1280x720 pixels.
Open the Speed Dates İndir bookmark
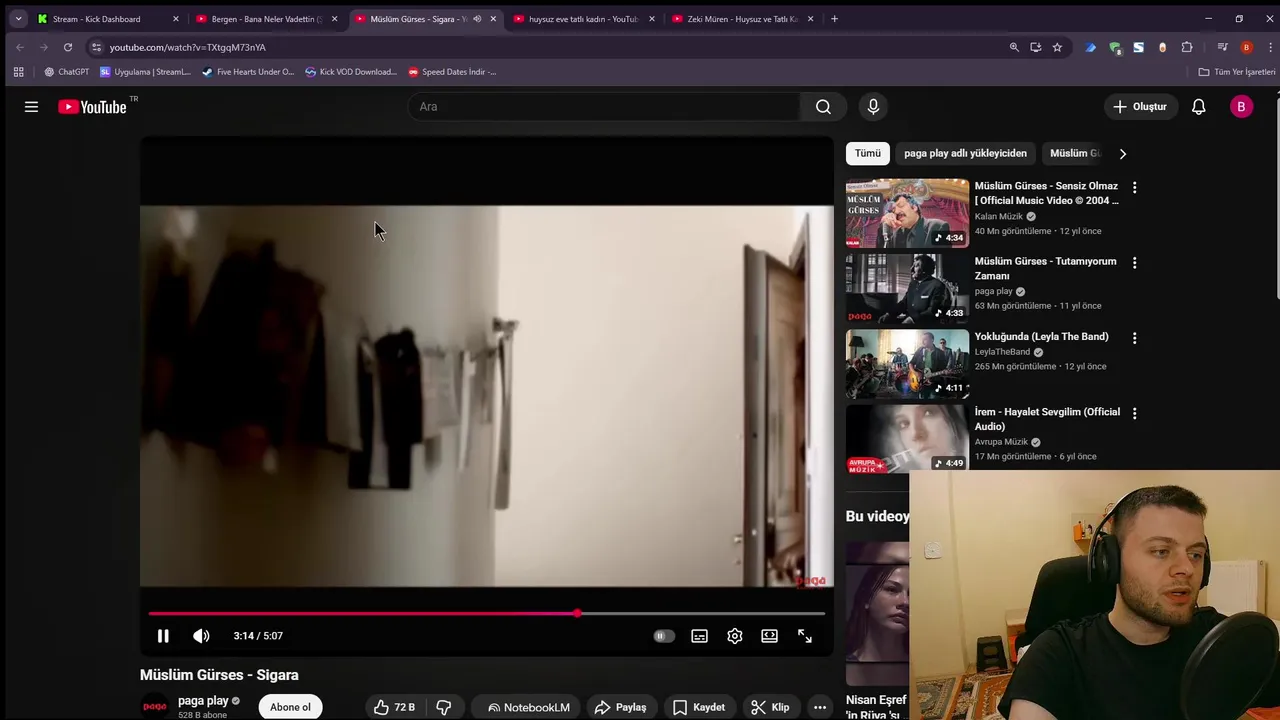click(452, 72)
